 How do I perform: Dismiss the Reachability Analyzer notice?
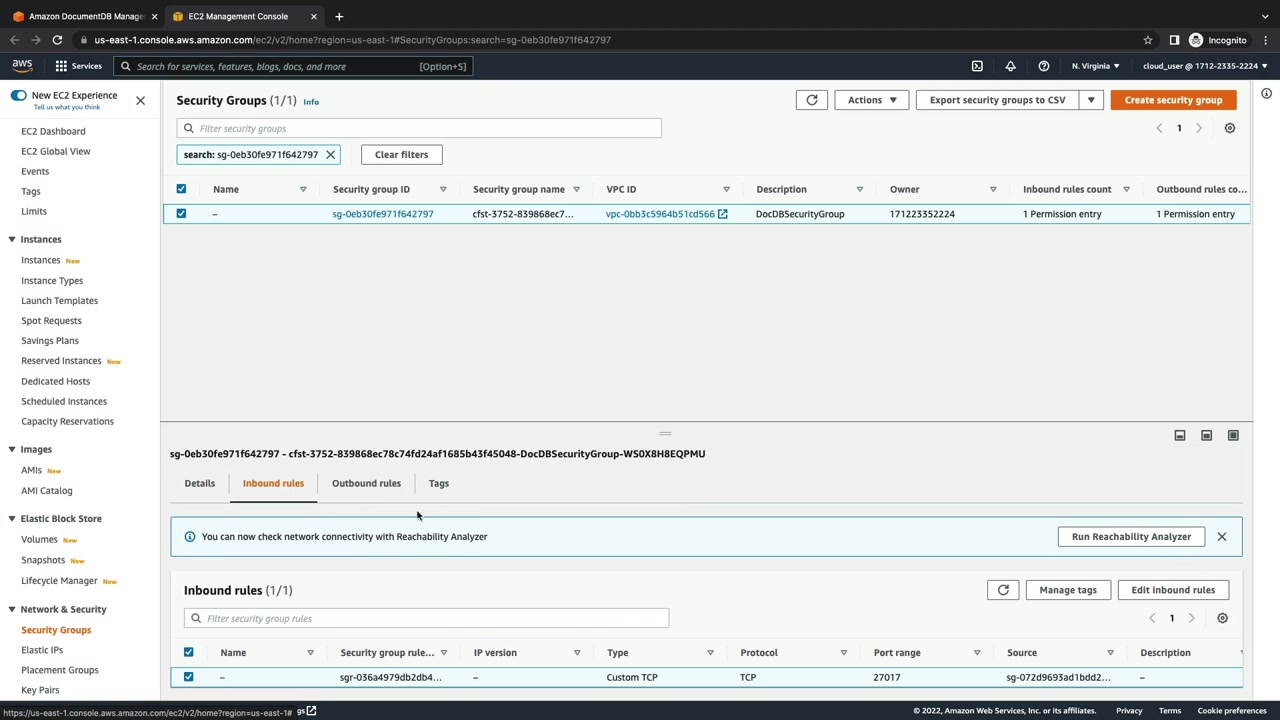click(1222, 537)
